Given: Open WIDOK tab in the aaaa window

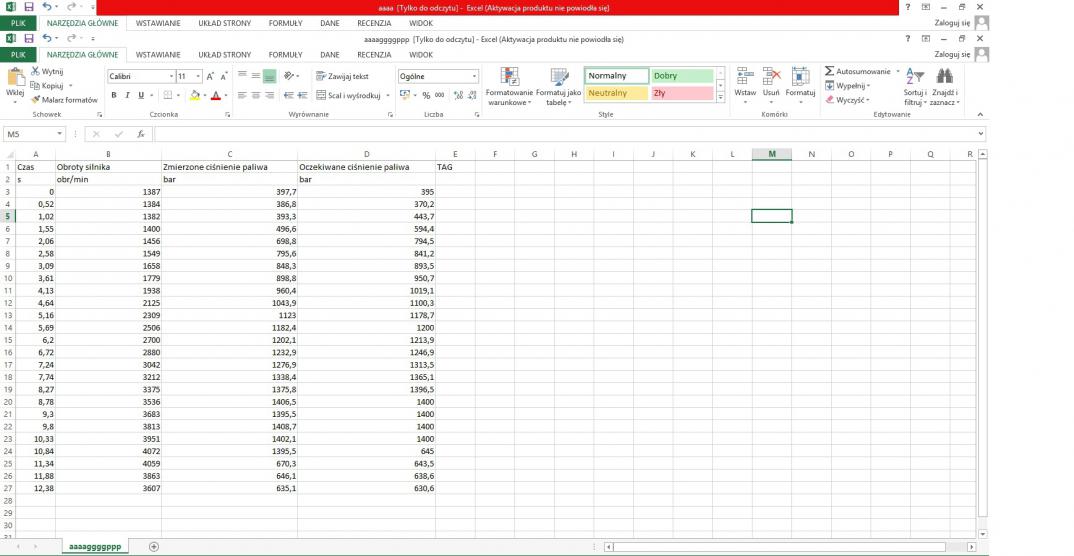Looking at the screenshot, I should [421, 23].
